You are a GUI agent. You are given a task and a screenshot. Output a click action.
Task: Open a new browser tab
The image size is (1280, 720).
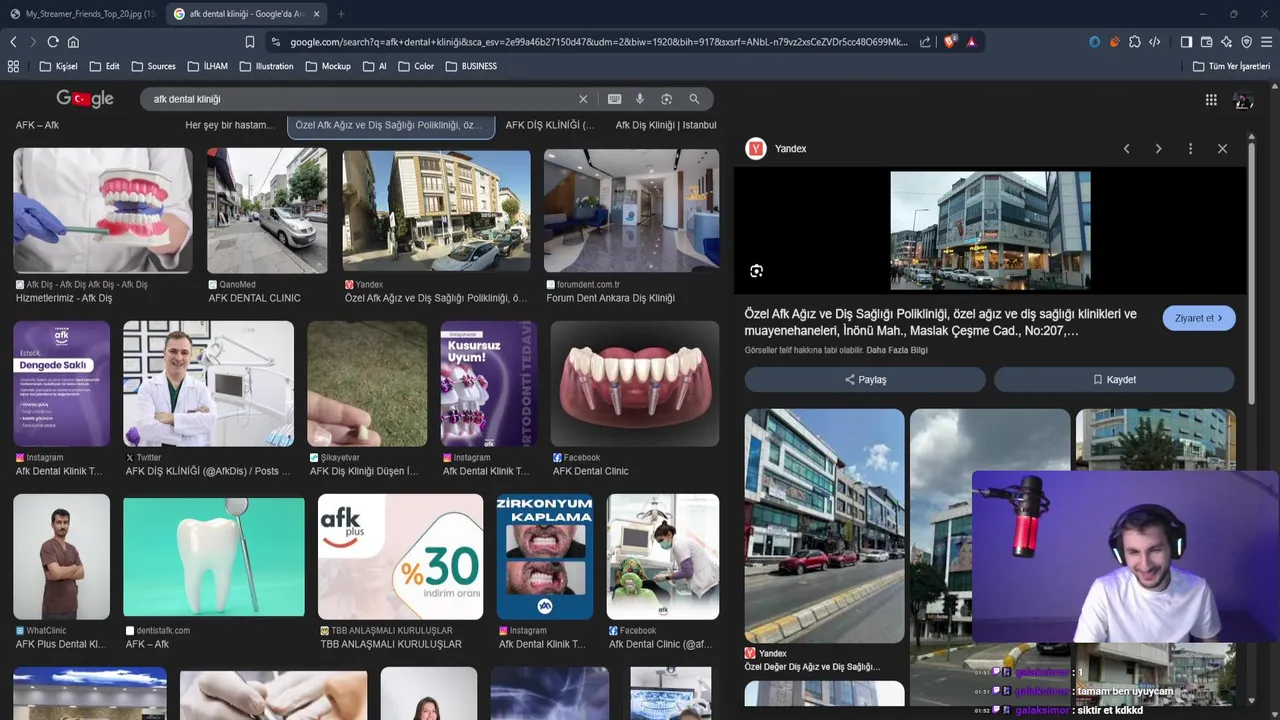pos(341,14)
